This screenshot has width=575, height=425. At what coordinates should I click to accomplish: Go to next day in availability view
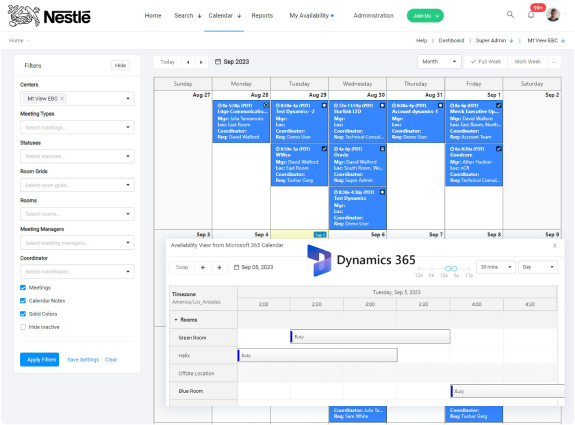click(219, 267)
